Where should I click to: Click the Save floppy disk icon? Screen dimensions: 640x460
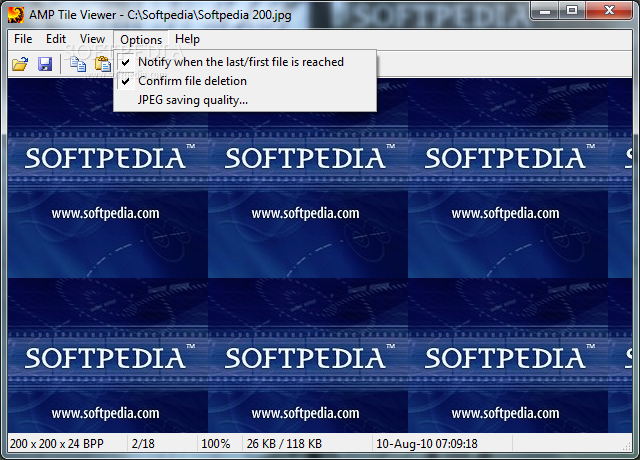(45, 64)
